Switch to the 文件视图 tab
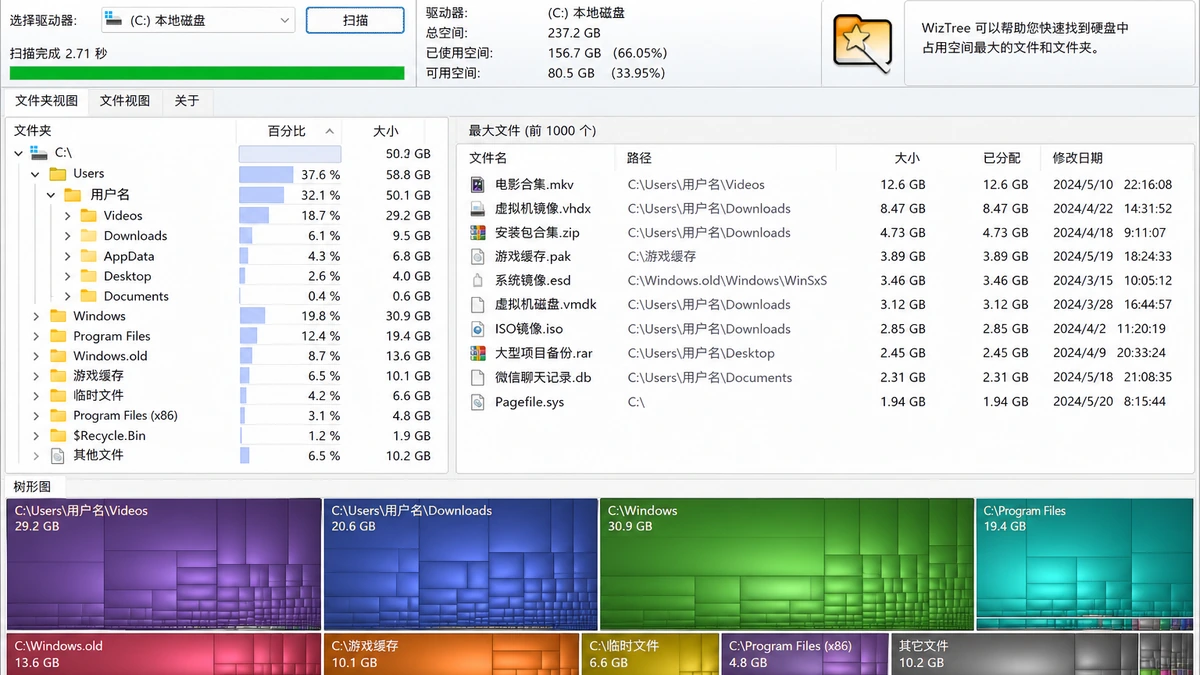1200x675 pixels. point(125,101)
